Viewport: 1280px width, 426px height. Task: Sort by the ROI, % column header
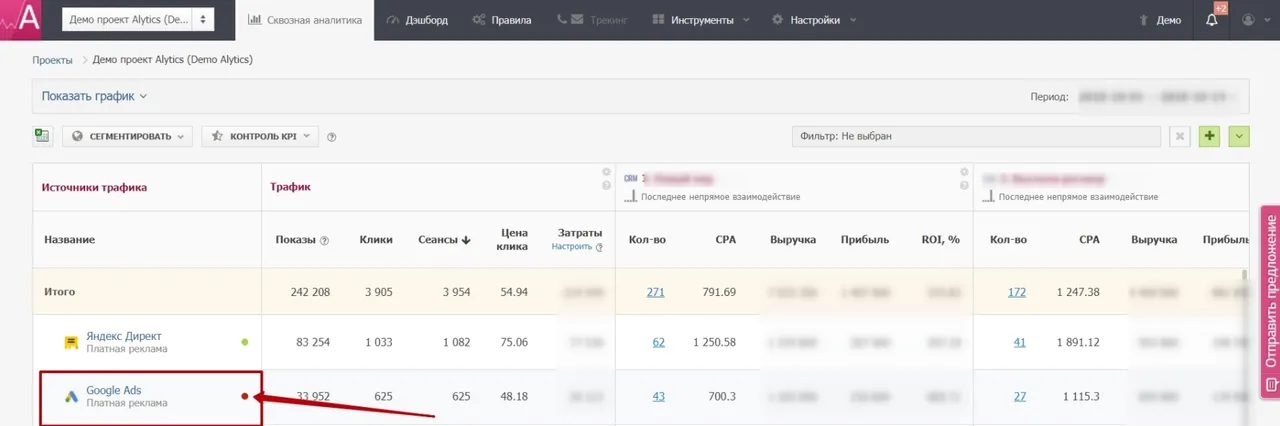click(x=940, y=240)
